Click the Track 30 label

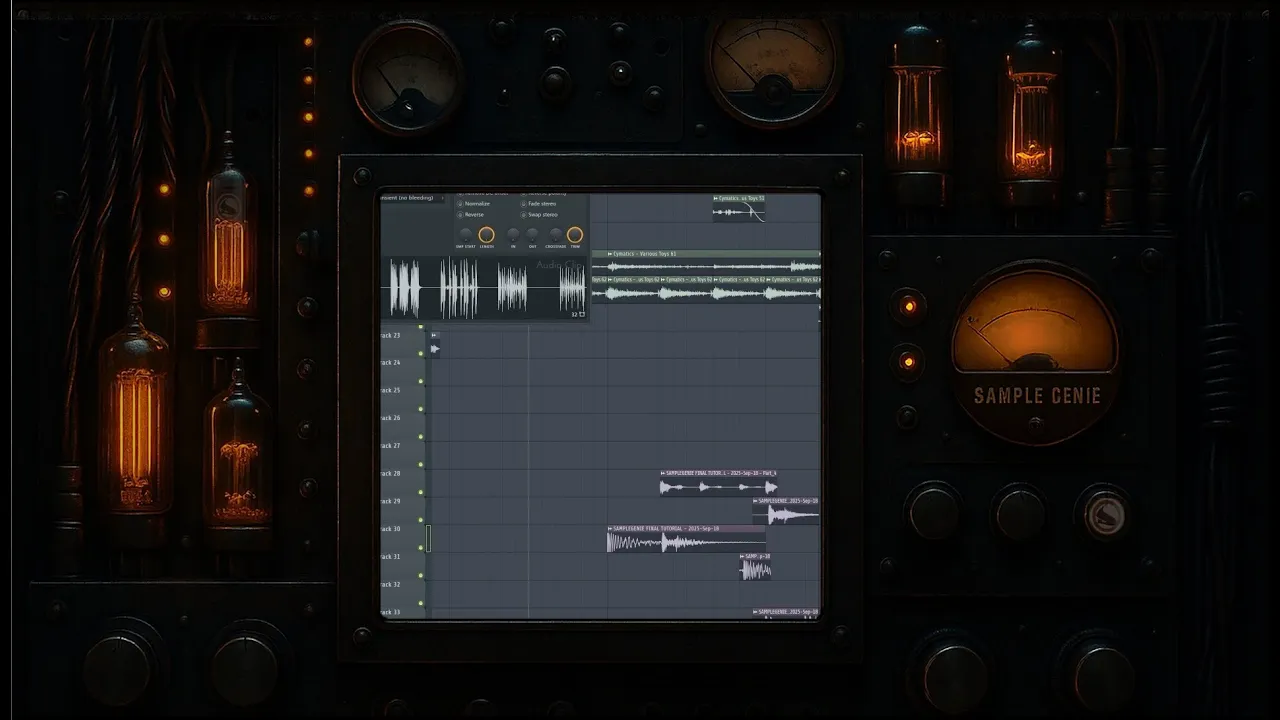click(390, 529)
